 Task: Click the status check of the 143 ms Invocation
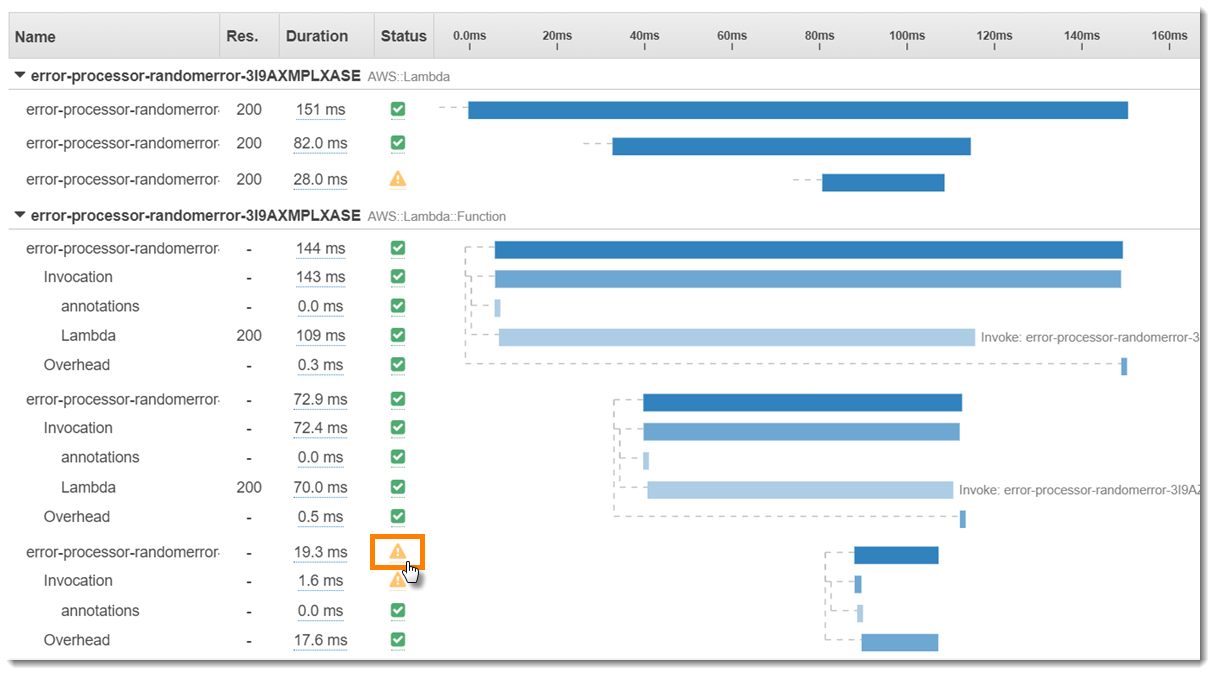[398, 277]
